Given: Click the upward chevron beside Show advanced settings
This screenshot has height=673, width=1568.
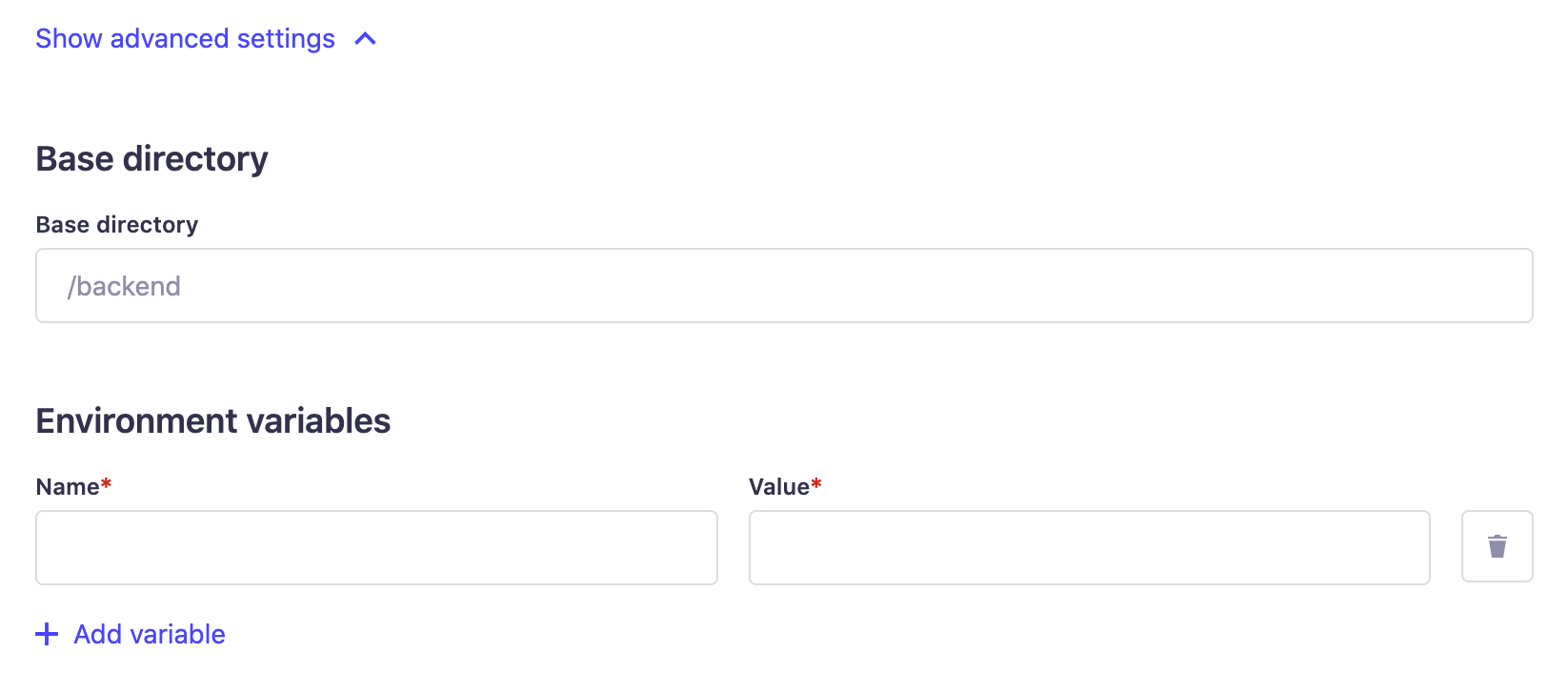Looking at the screenshot, I should [363, 39].
